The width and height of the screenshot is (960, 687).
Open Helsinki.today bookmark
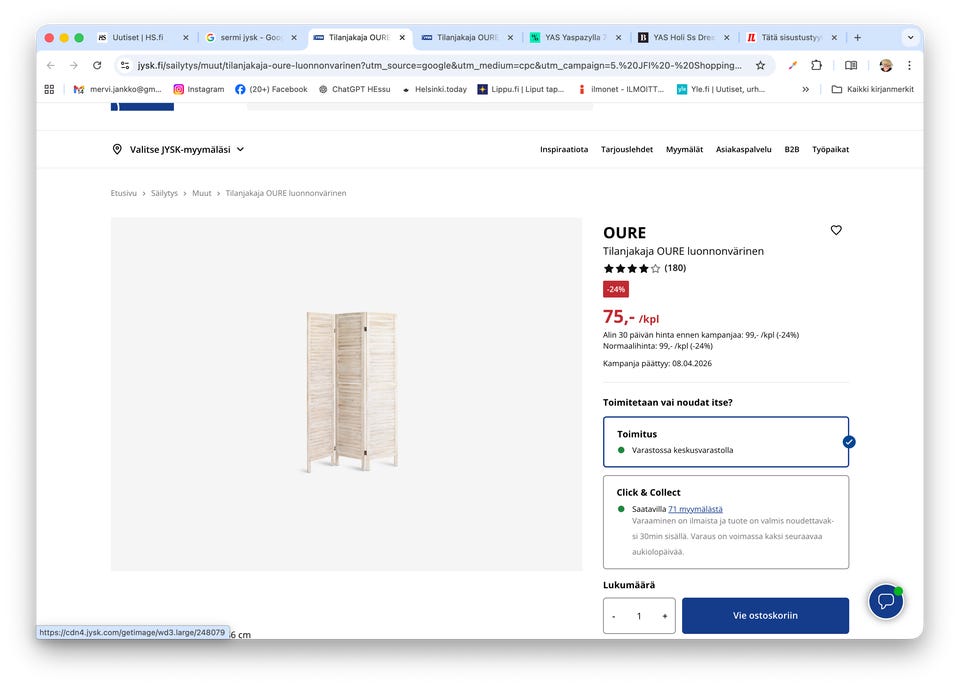tap(434, 89)
